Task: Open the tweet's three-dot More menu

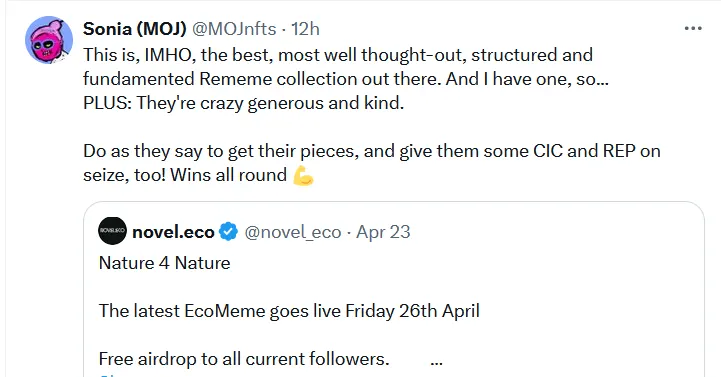Action: [693, 29]
